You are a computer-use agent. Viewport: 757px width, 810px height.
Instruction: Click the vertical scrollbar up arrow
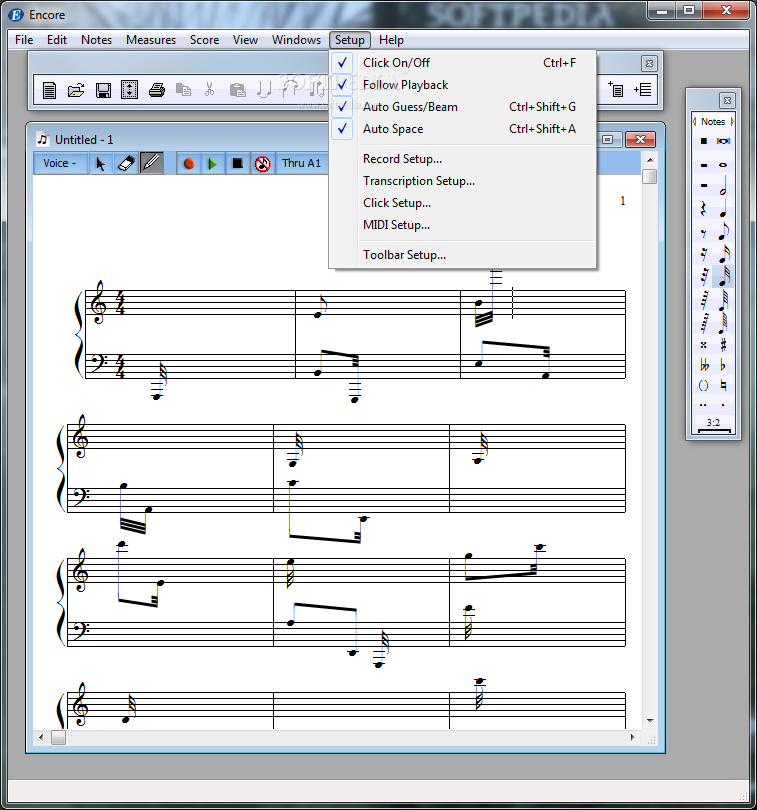[x=650, y=160]
